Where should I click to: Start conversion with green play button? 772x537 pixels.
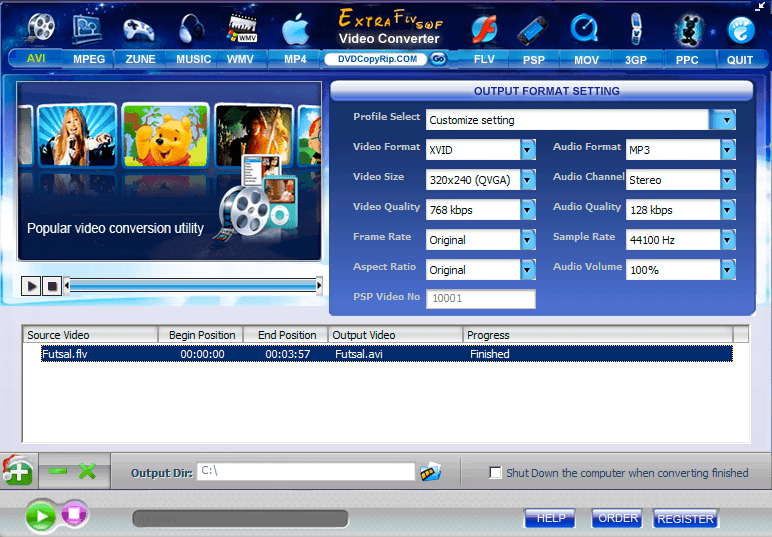(41, 516)
